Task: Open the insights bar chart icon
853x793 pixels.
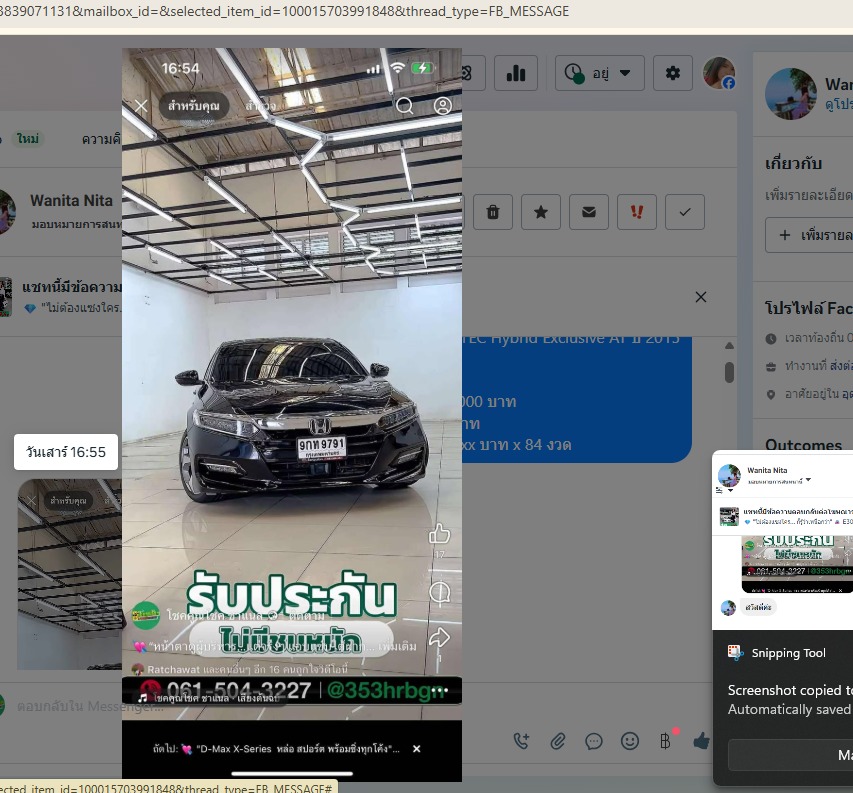Action: click(516, 73)
